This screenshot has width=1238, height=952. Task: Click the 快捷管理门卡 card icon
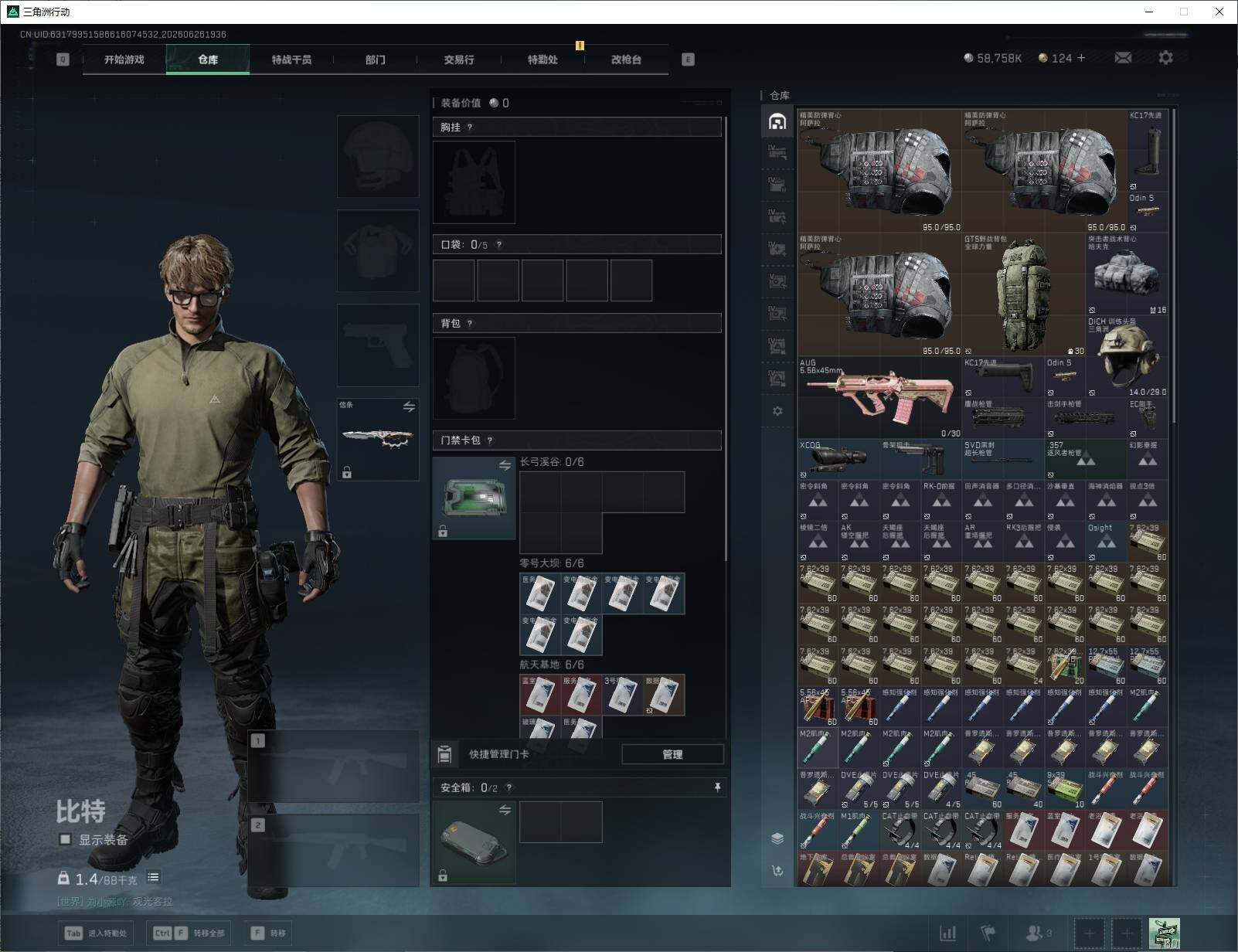pyautogui.click(x=444, y=754)
